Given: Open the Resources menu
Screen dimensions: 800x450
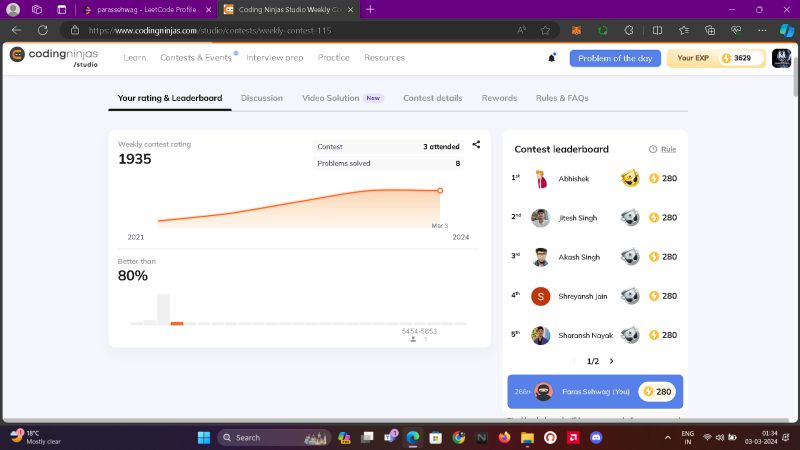Looking at the screenshot, I should coord(384,58).
